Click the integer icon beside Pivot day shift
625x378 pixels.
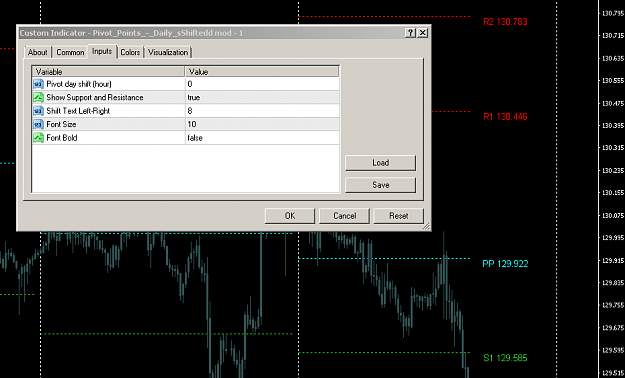[x=38, y=84]
